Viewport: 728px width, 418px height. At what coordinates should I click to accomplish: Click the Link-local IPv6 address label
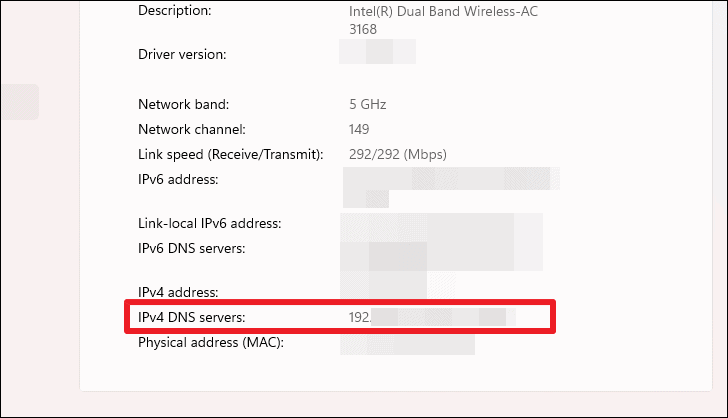point(209,223)
